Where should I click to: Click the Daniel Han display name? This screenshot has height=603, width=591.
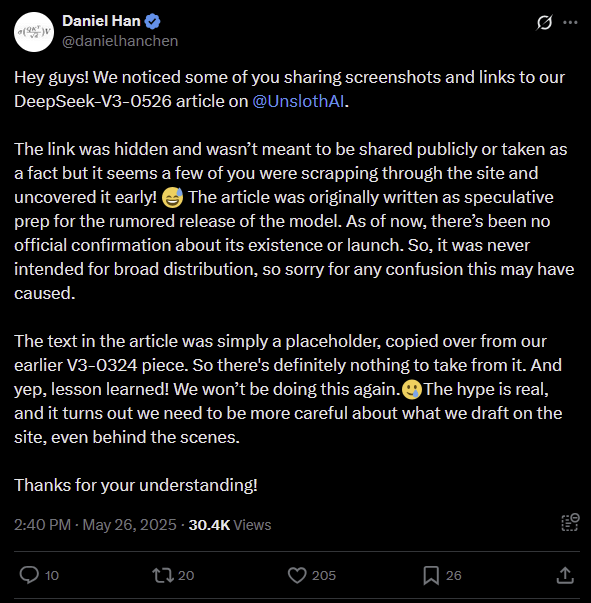[101, 21]
